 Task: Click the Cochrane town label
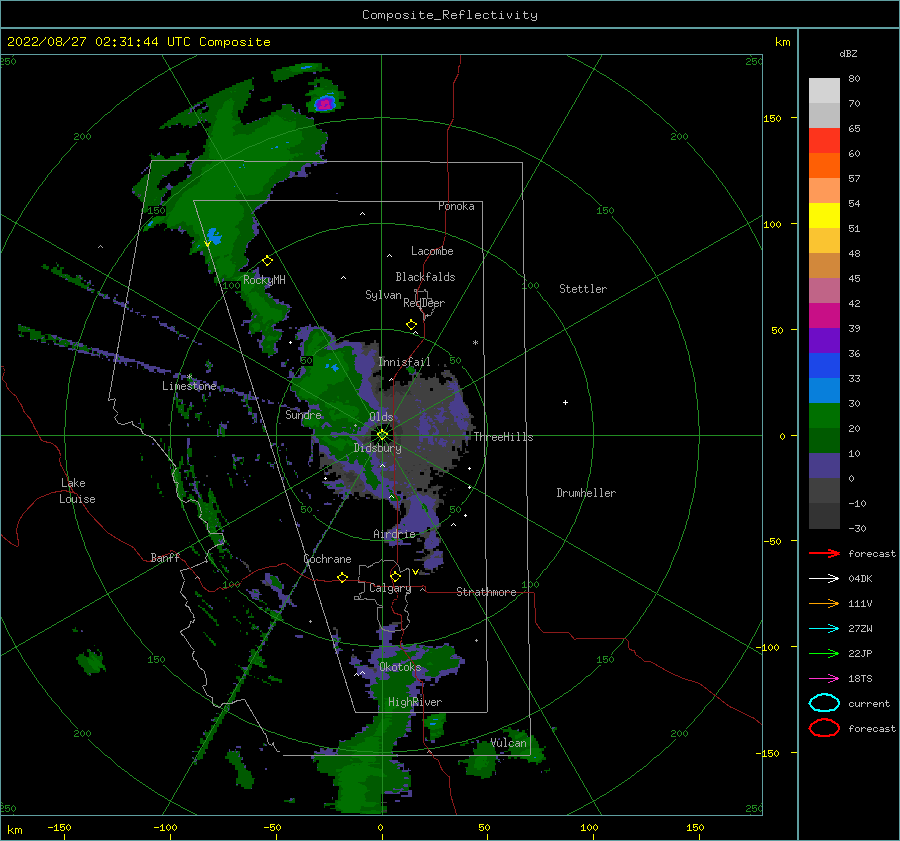327,559
